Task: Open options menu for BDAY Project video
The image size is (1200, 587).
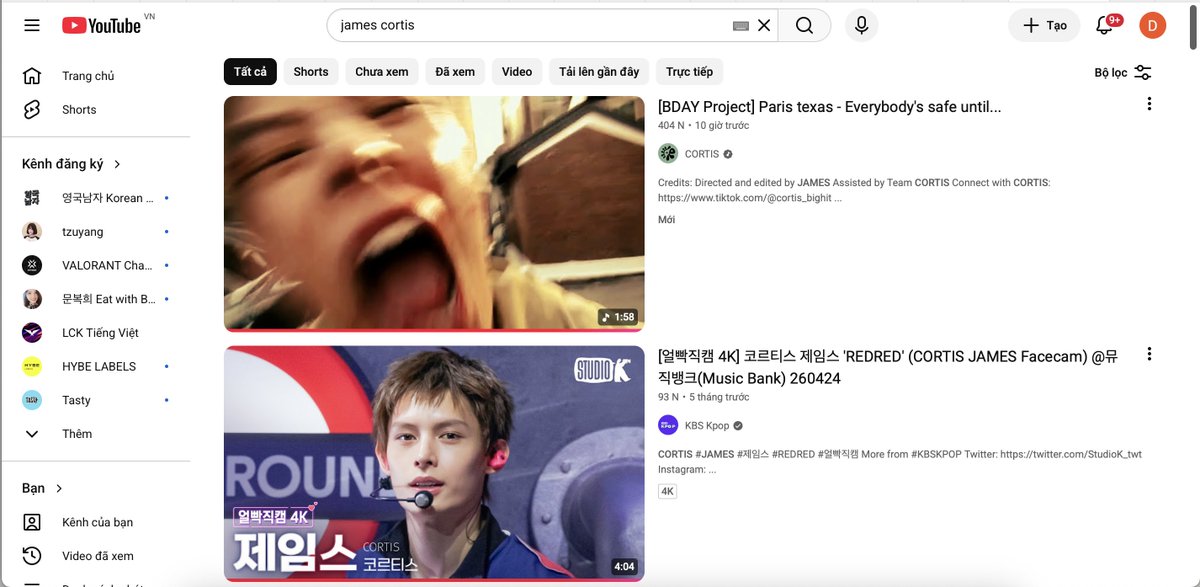Action: coord(1149,104)
